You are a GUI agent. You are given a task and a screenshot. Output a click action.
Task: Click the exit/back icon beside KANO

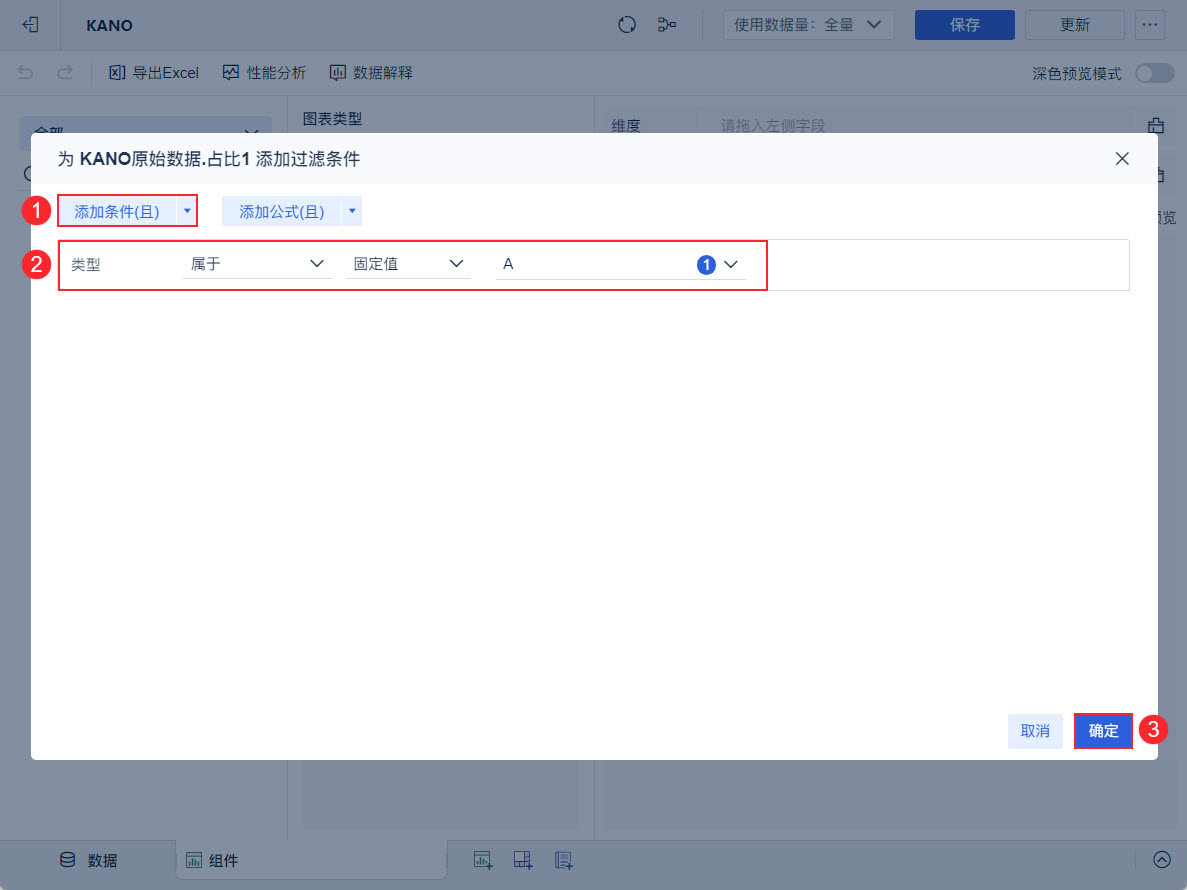point(30,25)
